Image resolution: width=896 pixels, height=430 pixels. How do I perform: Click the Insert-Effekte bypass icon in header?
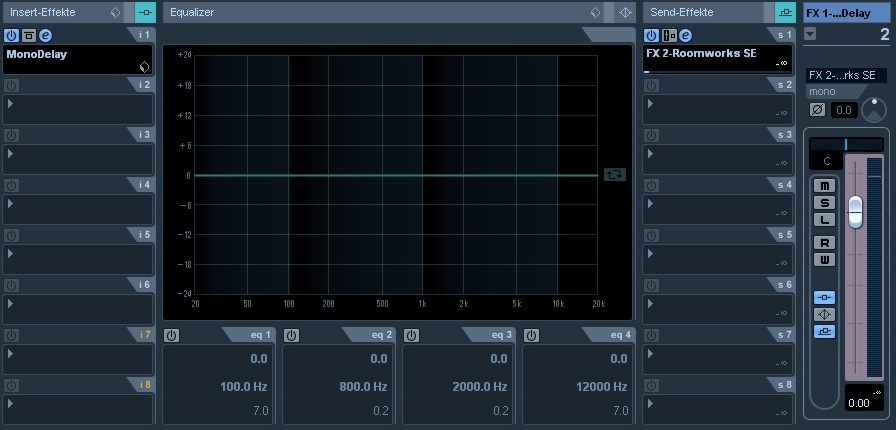pos(116,13)
